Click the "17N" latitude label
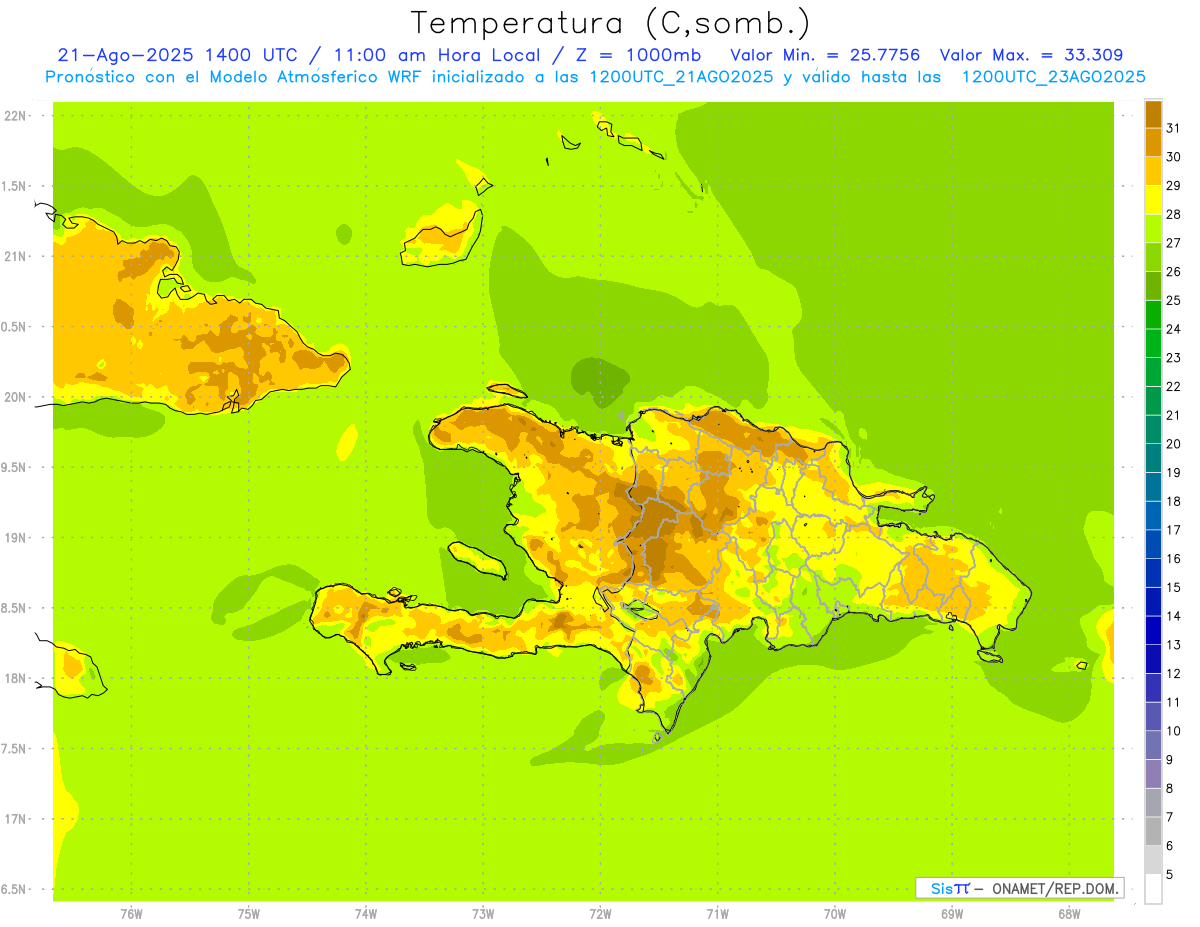This screenshot has height=927, width=1200. click(x=15, y=819)
